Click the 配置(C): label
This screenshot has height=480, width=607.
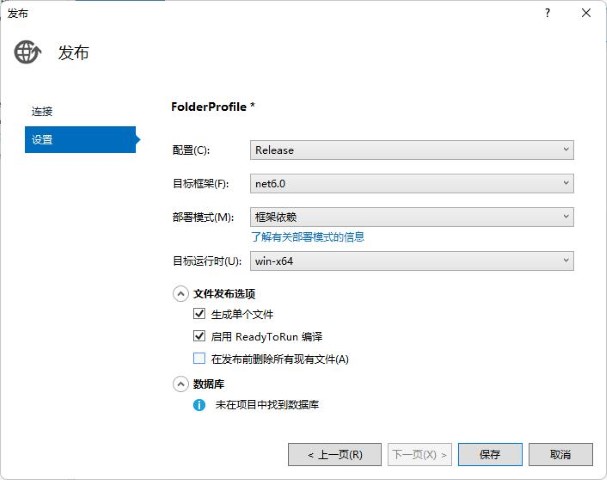[x=191, y=150]
